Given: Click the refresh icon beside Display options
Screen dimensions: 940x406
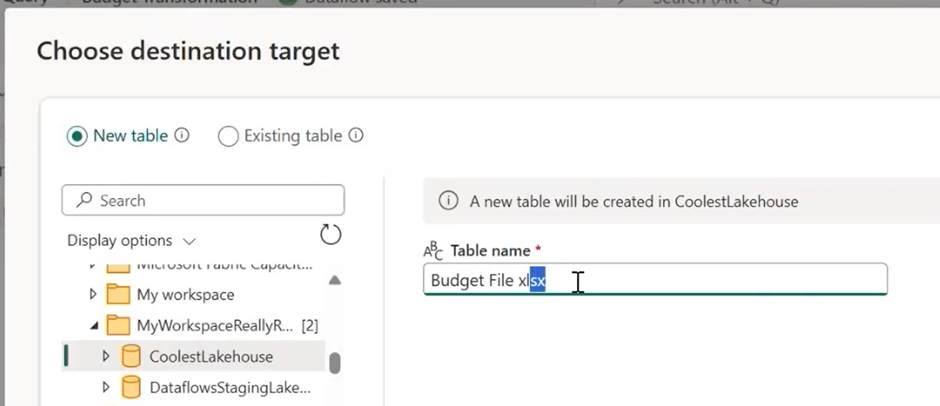Looking at the screenshot, I should pos(330,235).
